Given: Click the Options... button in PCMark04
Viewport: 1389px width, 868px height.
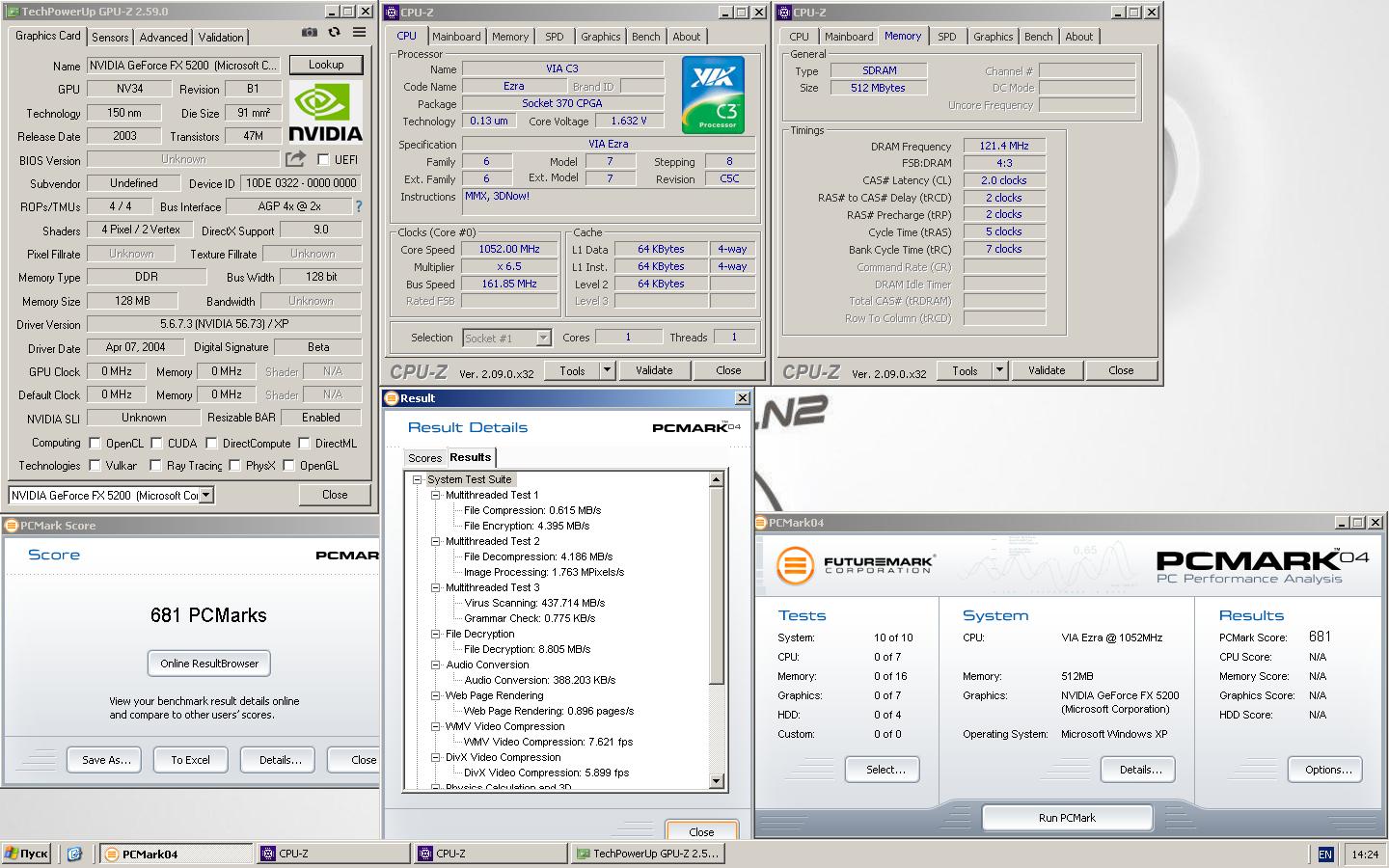Looking at the screenshot, I should tap(1325, 770).
